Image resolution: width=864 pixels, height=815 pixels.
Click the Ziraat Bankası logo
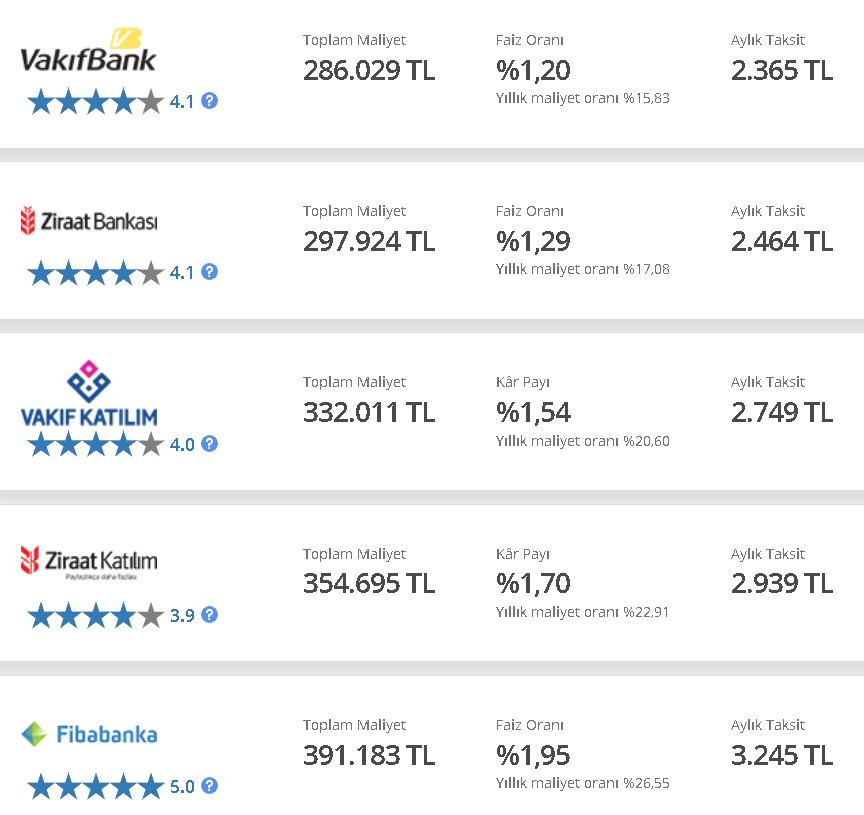[x=89, y=221]
